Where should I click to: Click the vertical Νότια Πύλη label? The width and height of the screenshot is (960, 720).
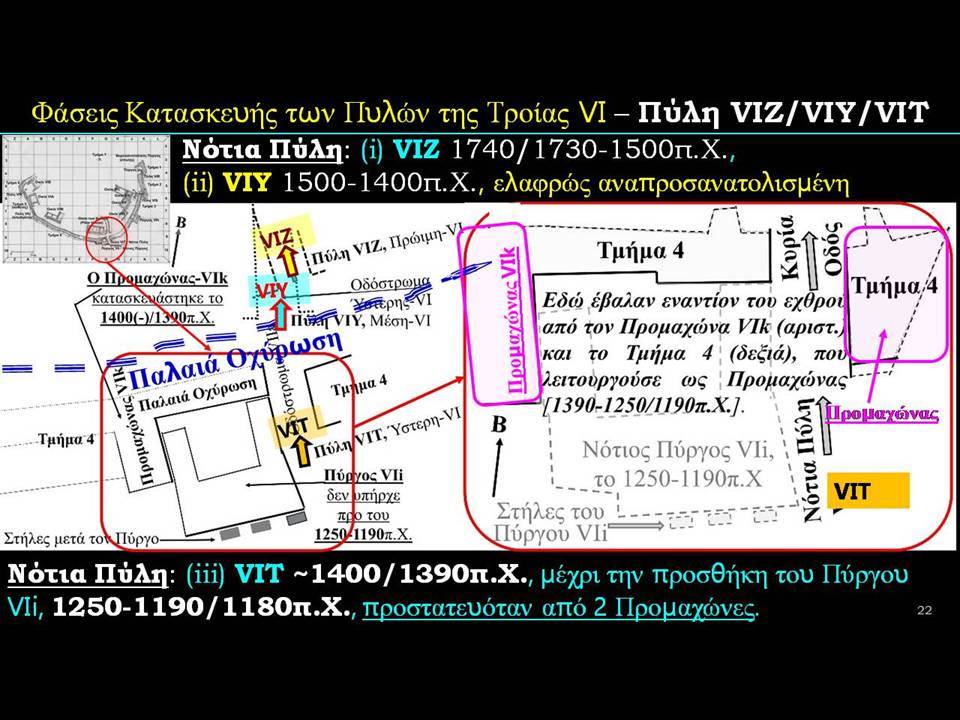tap(811, 459)
